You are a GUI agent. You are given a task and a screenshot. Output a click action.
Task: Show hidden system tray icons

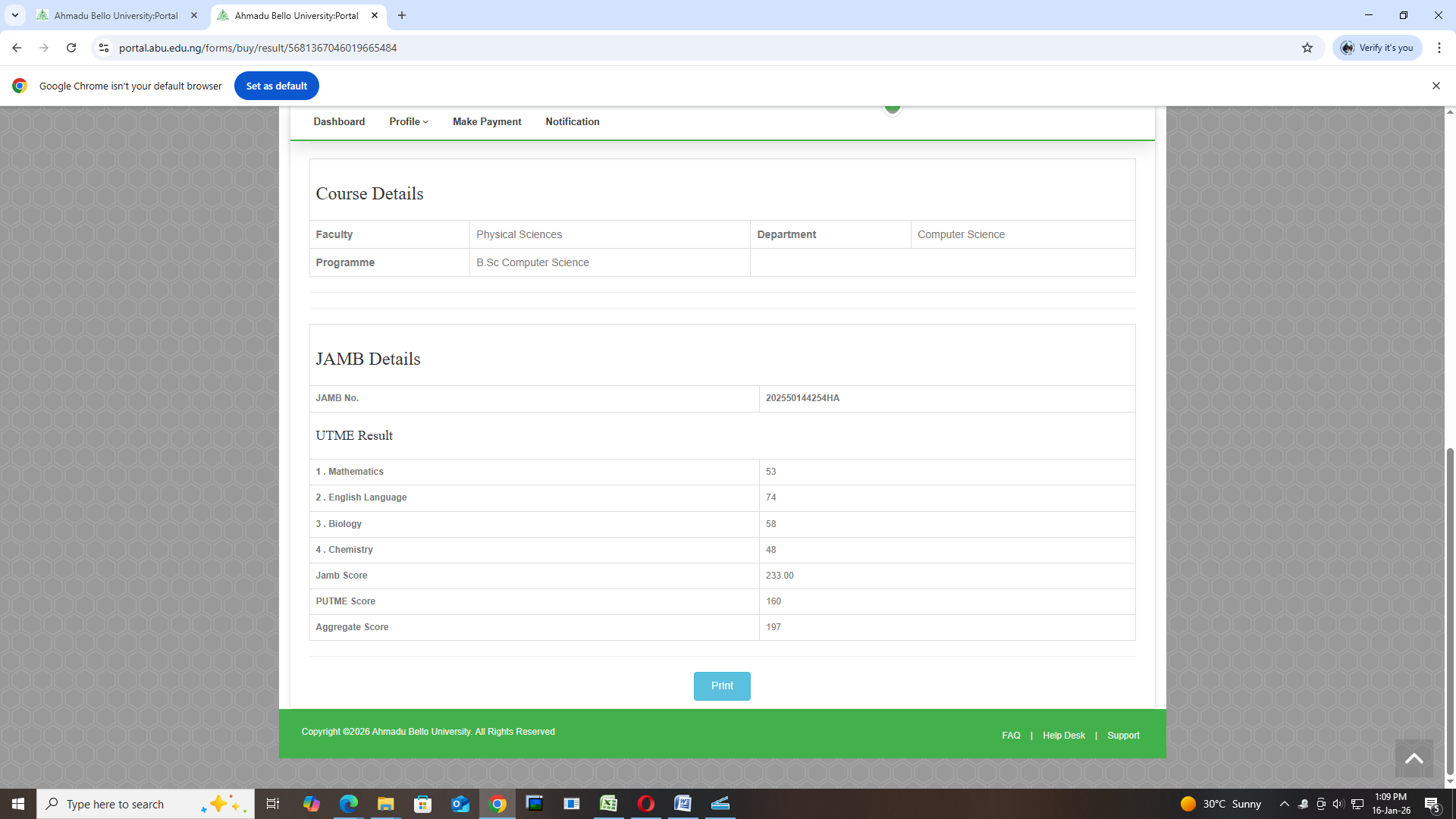(x=1284, y=804)
